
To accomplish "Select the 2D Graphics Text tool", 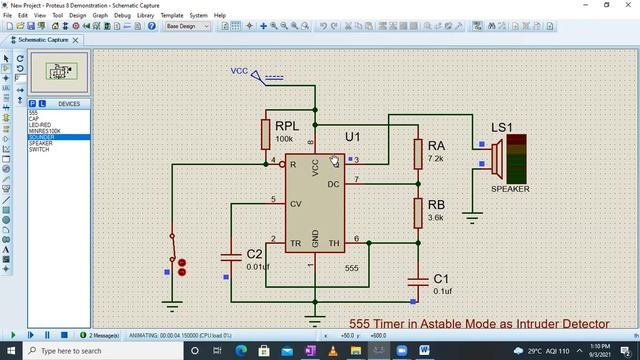I will tap(6, 249).
